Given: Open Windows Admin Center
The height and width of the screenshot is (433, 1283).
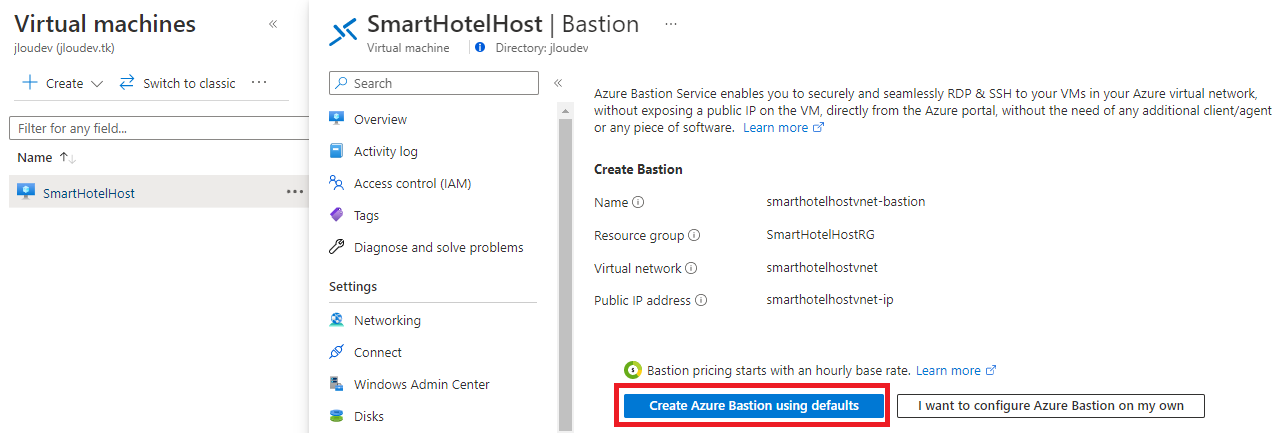Looking at the screenshot, I should (422, 384).
